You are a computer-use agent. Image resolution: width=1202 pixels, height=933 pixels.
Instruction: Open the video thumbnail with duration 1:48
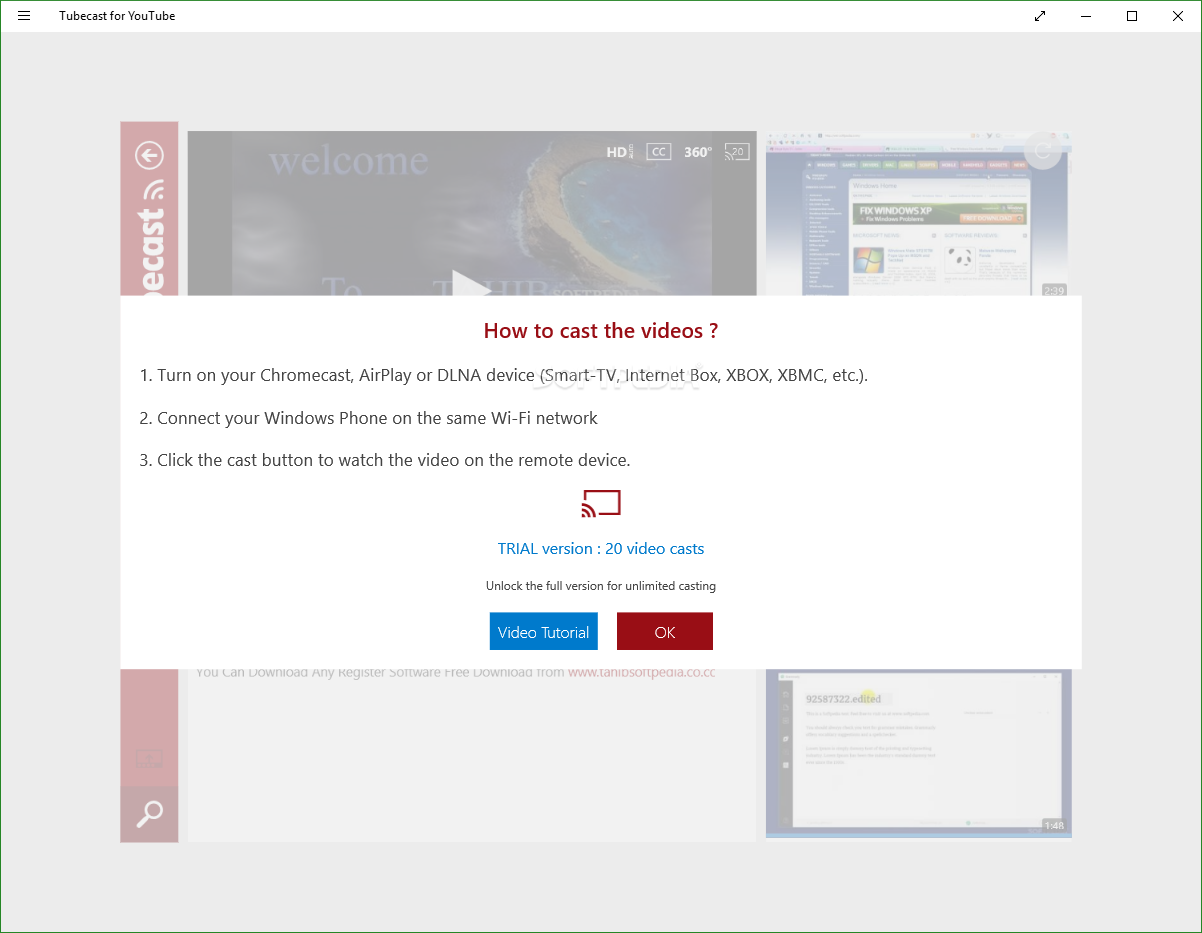pyautogui.click(x=918, y=753)
